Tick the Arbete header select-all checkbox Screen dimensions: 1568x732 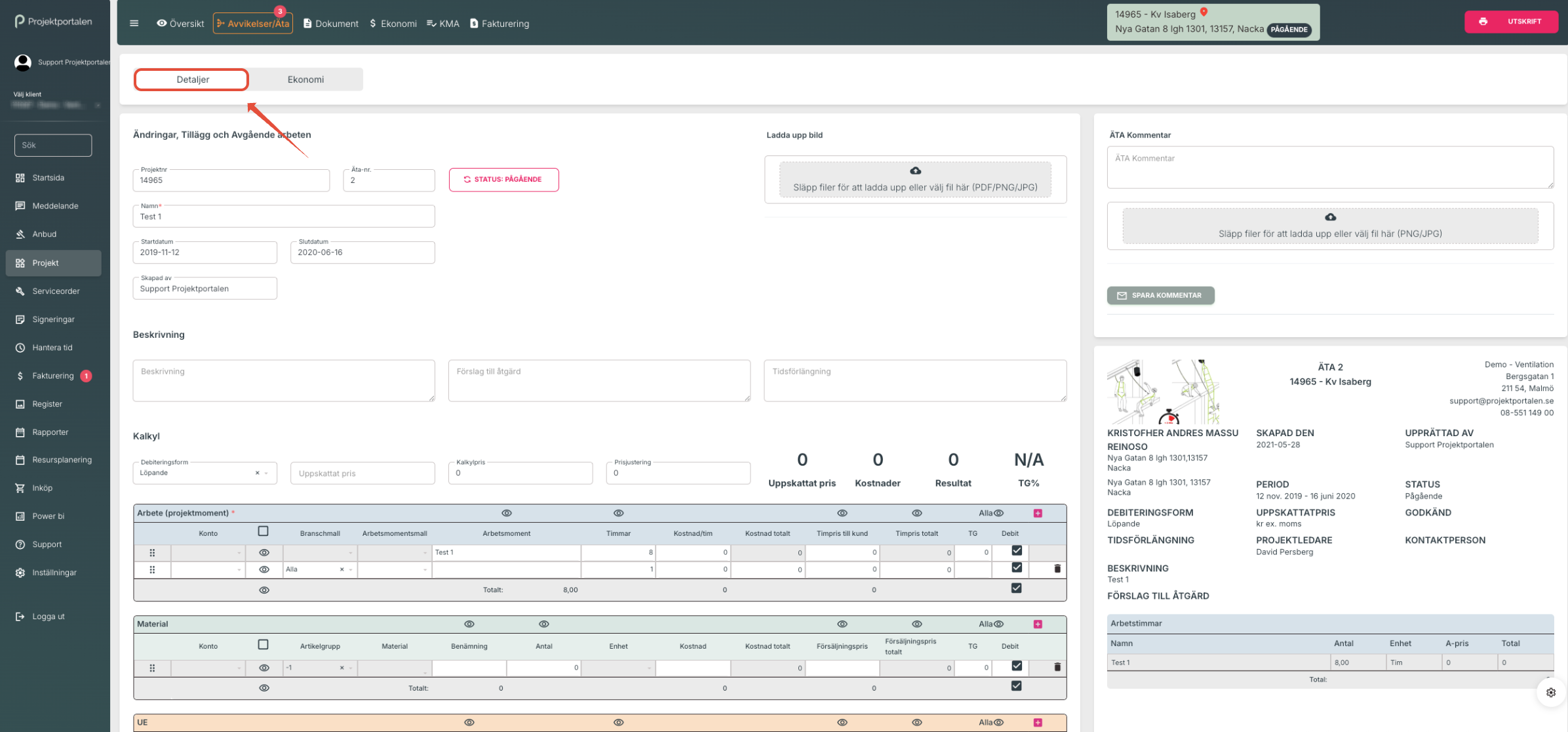(x=263, y=531)
